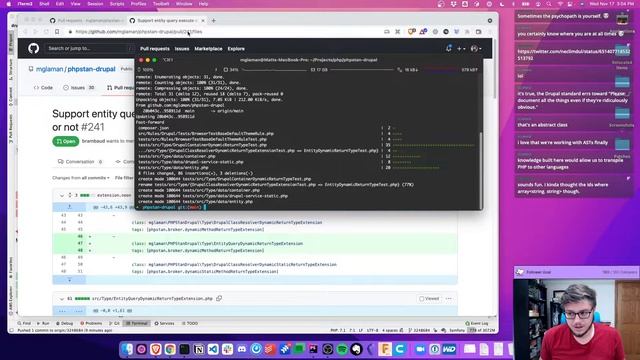Open the phpstan-drupal repository link
640x360 pixels.
click(91, 69)
